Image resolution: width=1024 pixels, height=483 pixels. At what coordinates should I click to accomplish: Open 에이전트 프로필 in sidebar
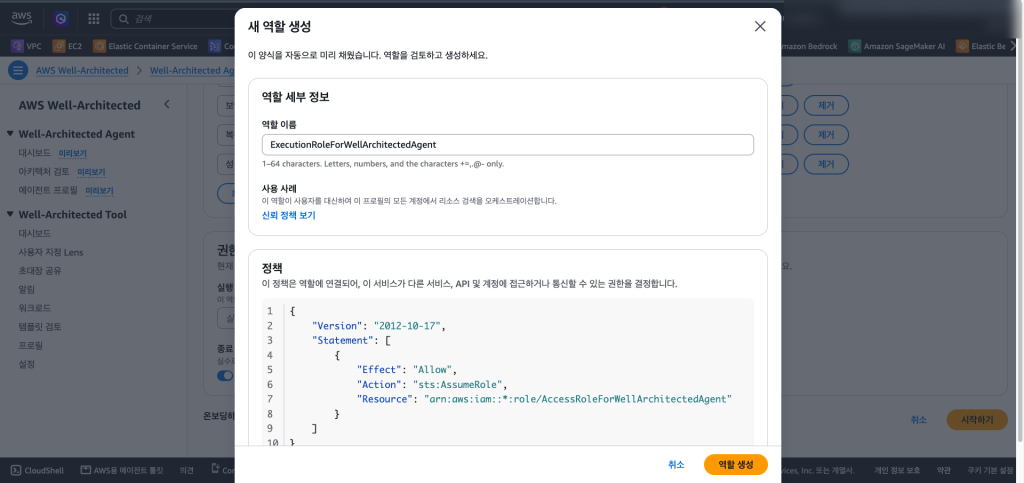(x=48, y=191)
